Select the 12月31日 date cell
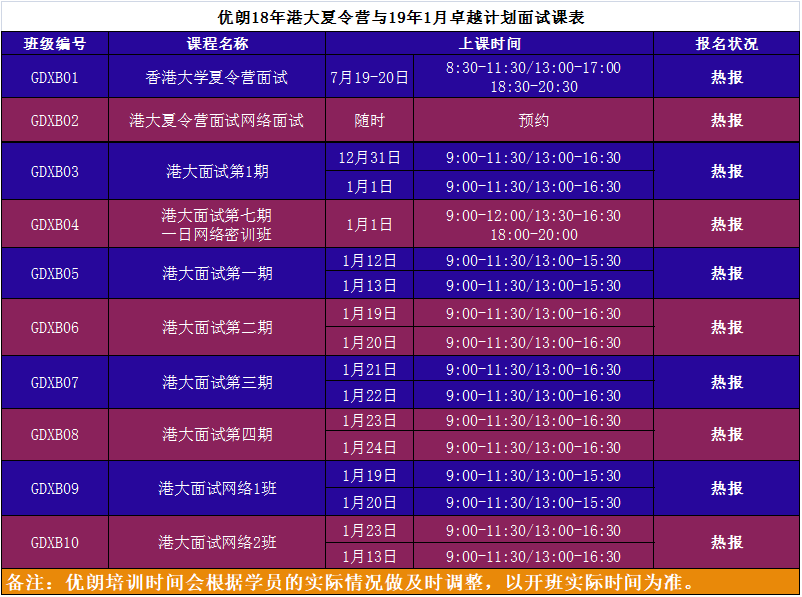Image resolution: width=802 pixels, height=597 pixels. (369, 157)
